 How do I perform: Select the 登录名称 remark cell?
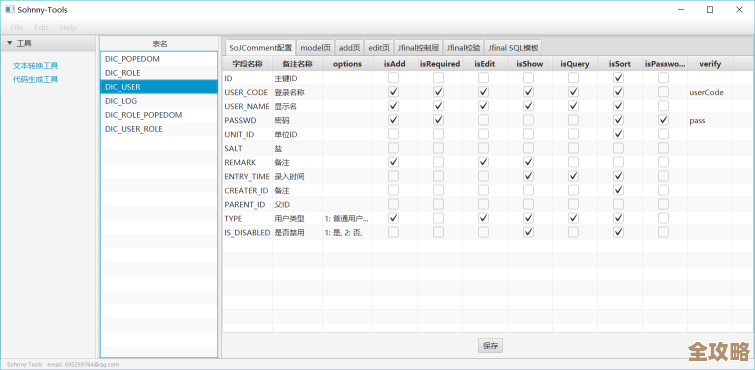click(298, 92)
